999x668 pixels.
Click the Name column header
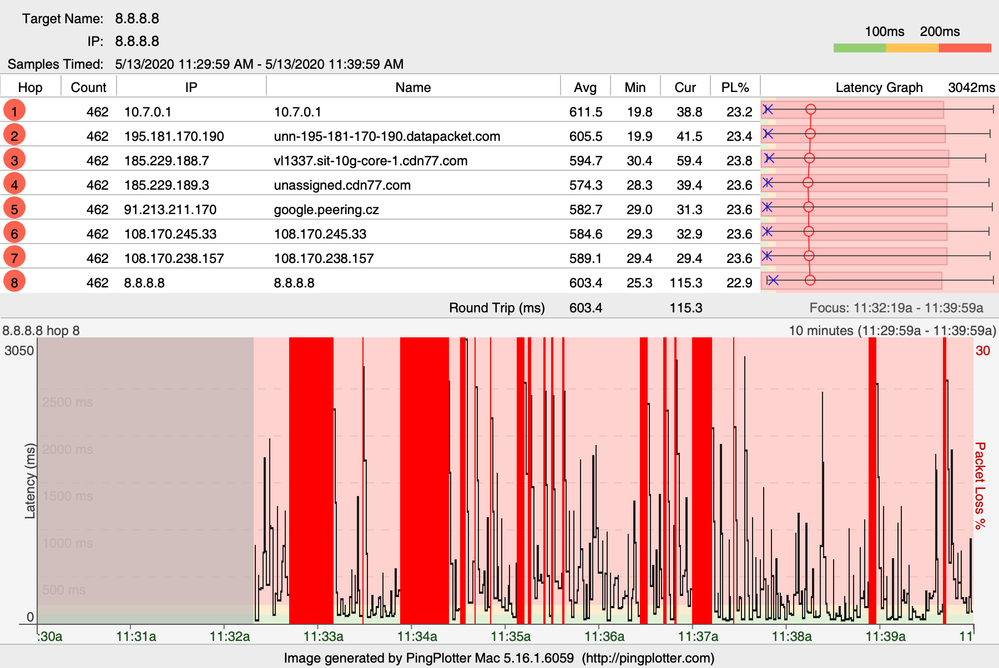413,87
